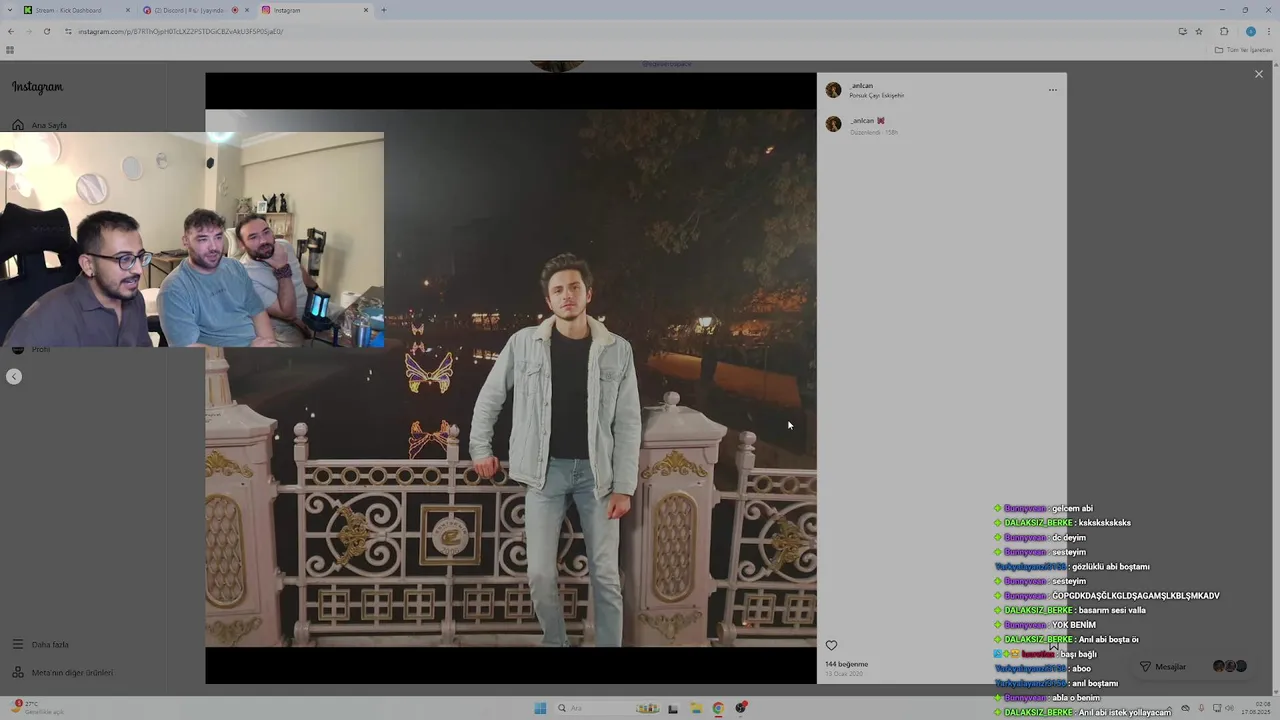Open the apps grid in bookmarks bar
This screenshot has height=720, width=1280.
coord(10,49)
